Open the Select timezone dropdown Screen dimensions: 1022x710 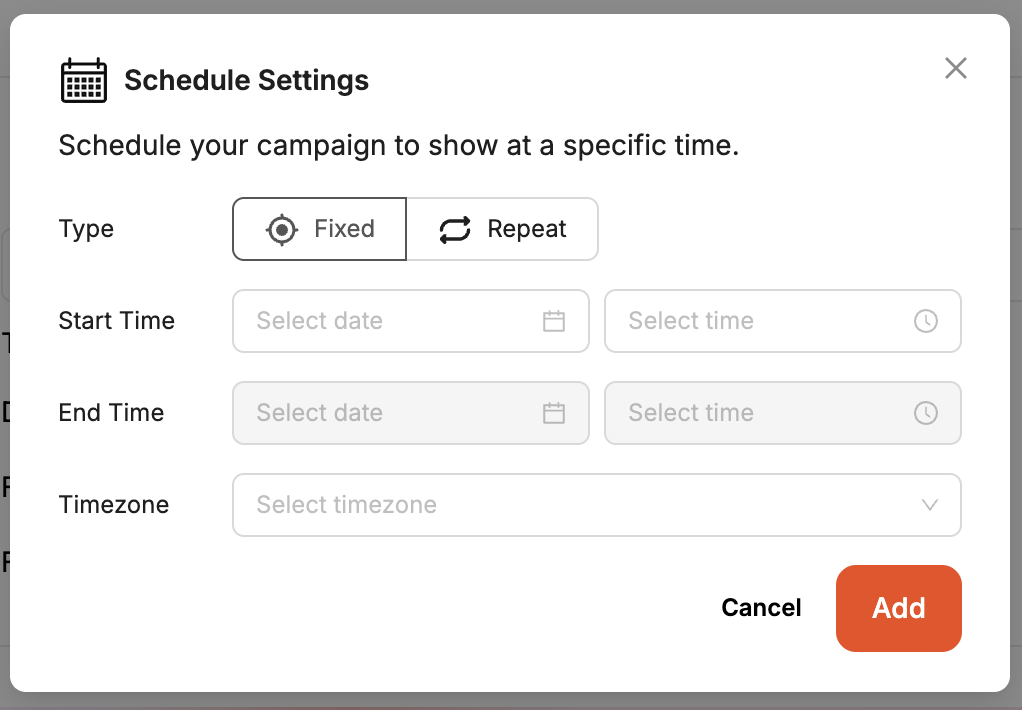tap(597, 505)
